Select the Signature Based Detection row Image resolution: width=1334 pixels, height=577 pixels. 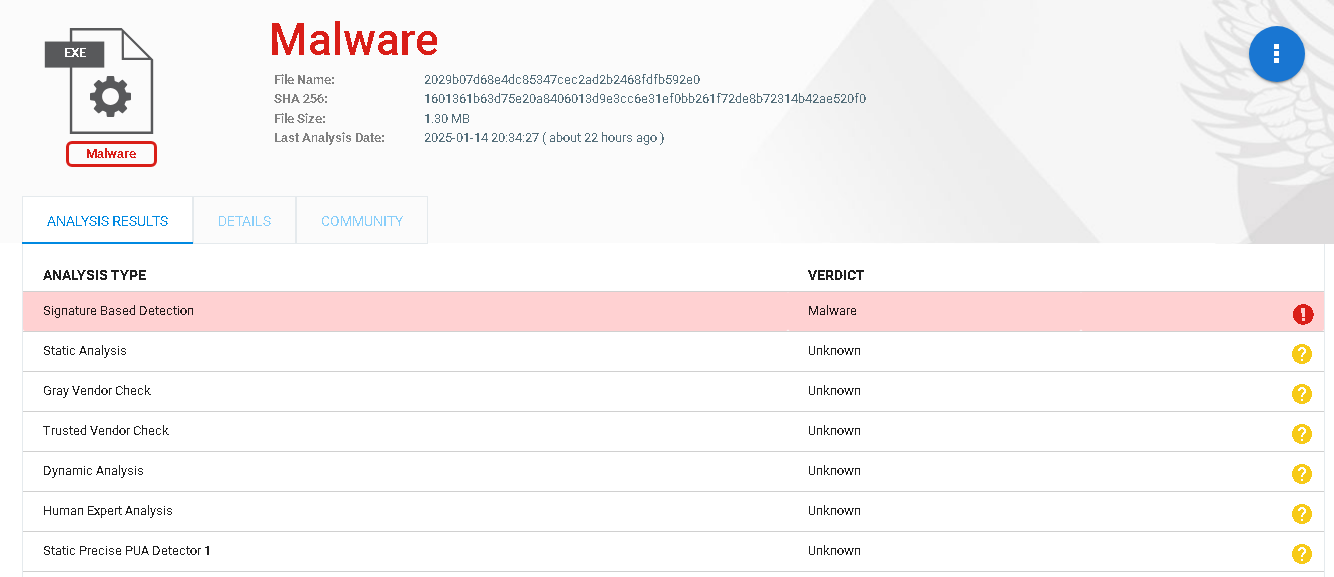tap(400, 311)
